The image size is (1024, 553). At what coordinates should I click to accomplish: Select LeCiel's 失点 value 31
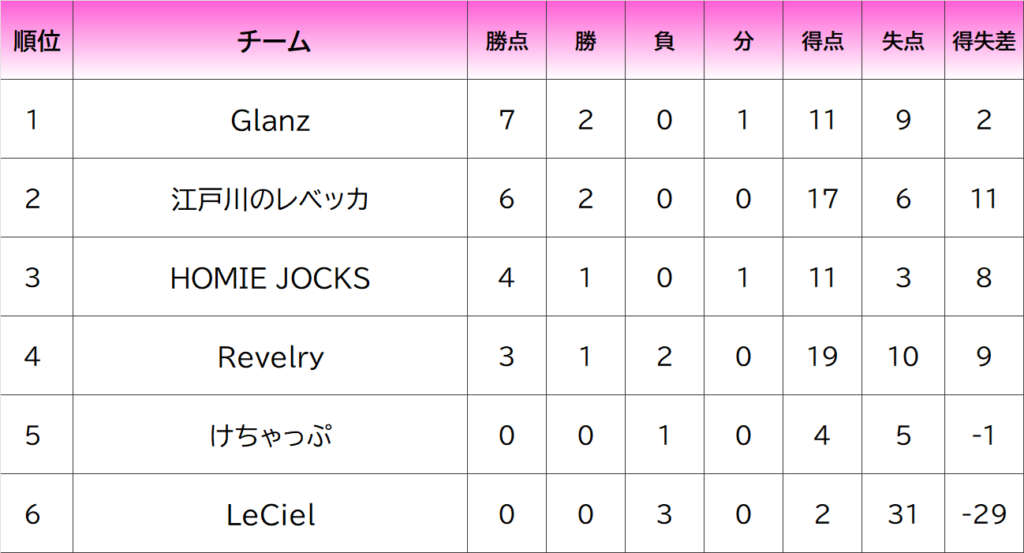(903, 514)
